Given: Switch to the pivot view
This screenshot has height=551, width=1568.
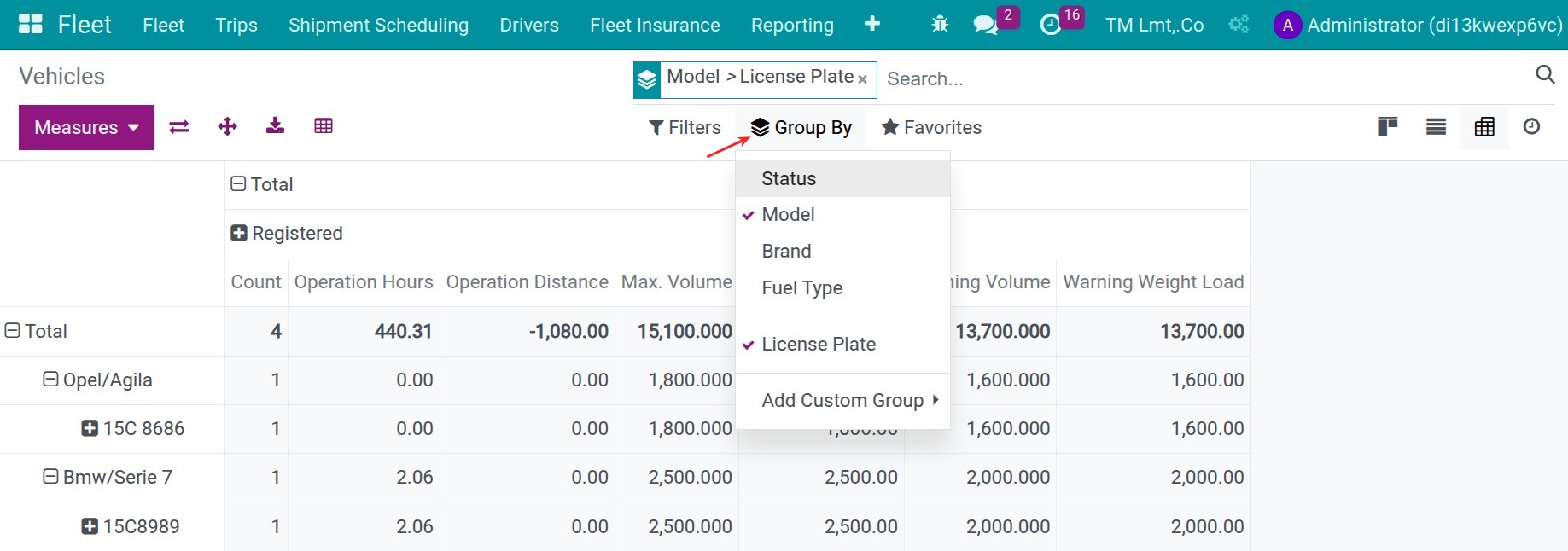Looking at the screenshot, I should pos(1484,127).
